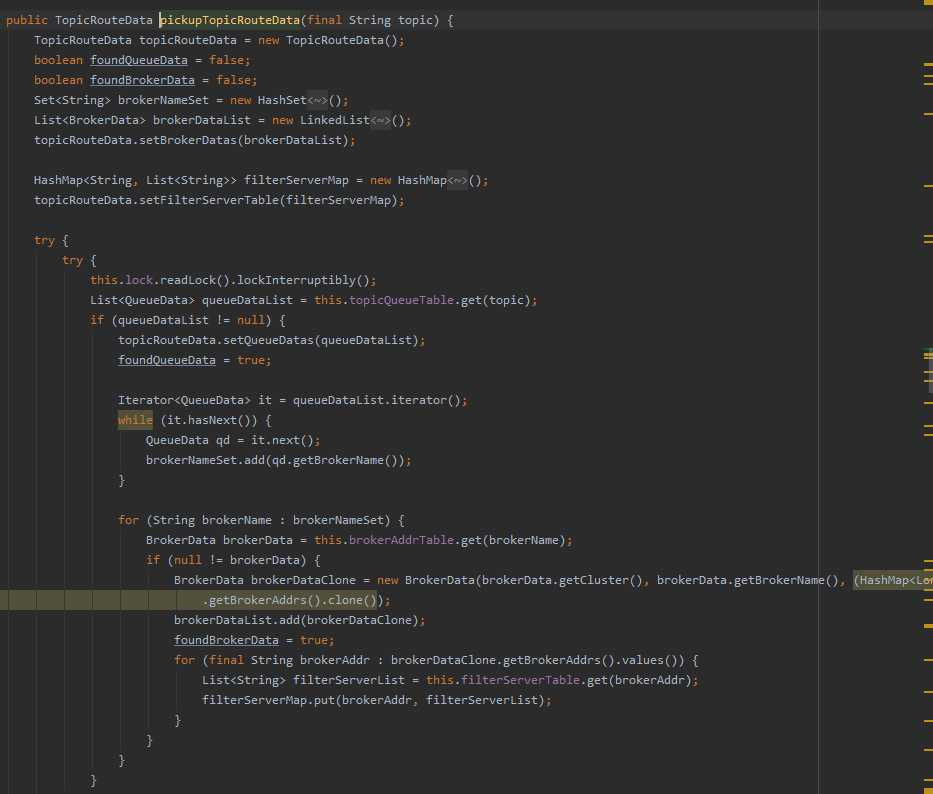Click brokerDataList in the List<BrokerData> declaration
The height and width of the screenshot is (794, 933).
(202, 120)
